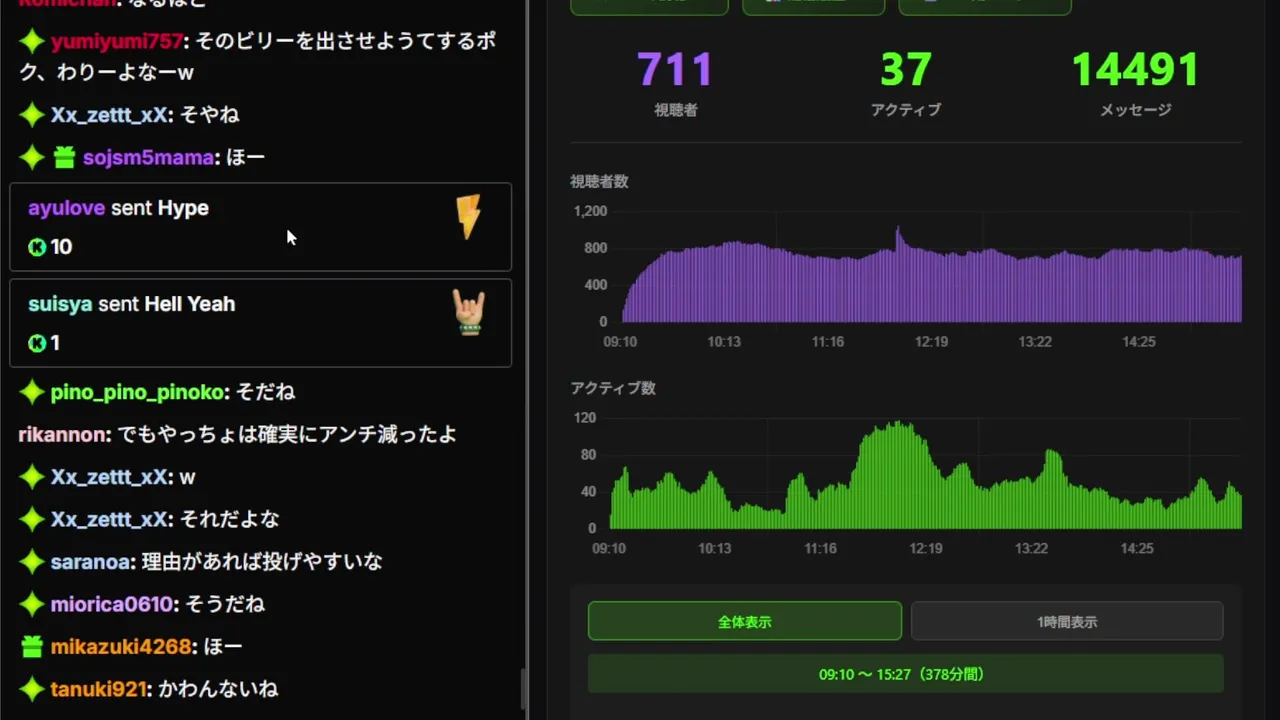Click the sparkle badge beside miorica0610

point(33,604)
